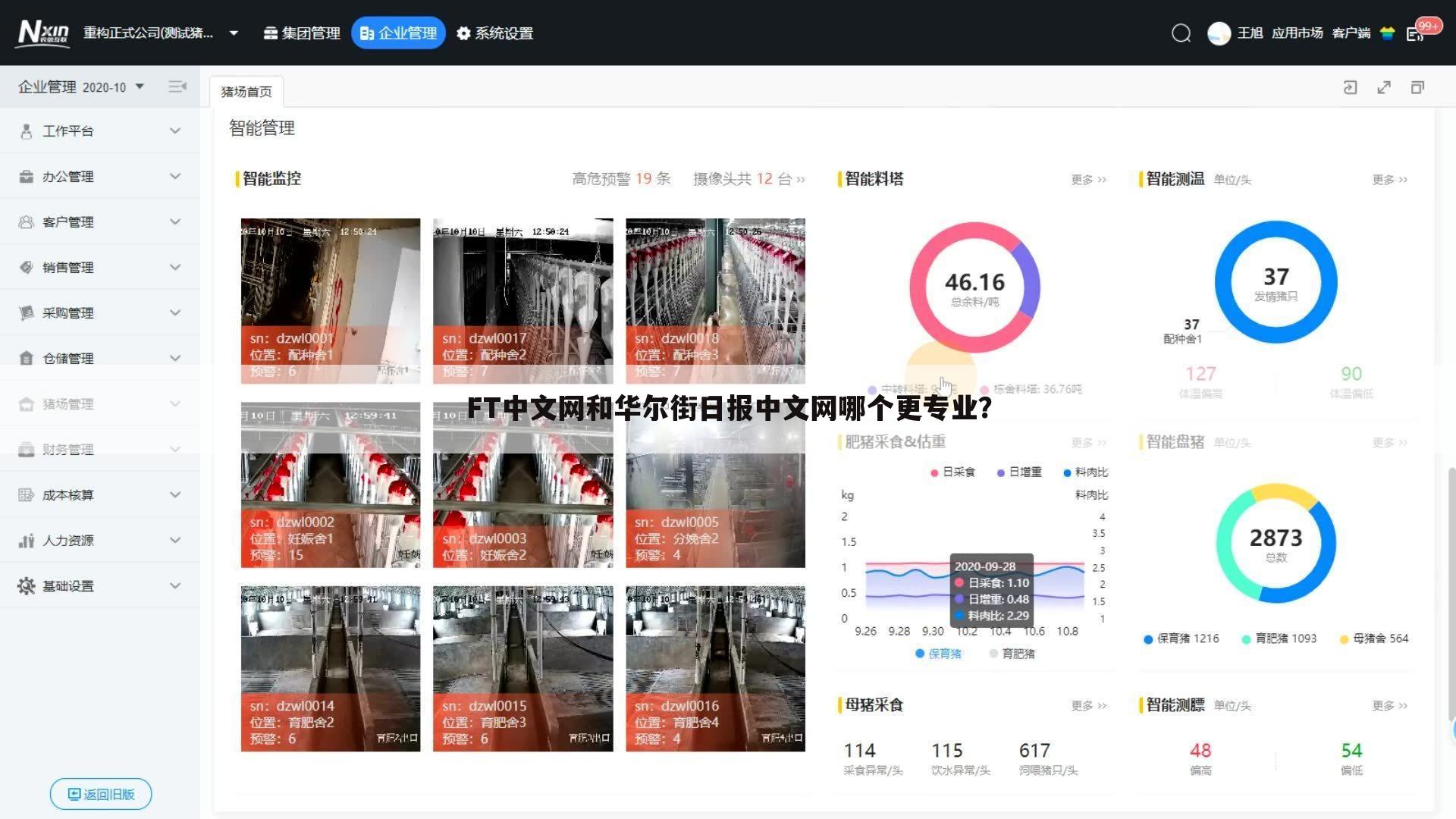Toggle 日增重 legend in chart
Viewport: 1456px width, 819px height.
point(1019,472)
